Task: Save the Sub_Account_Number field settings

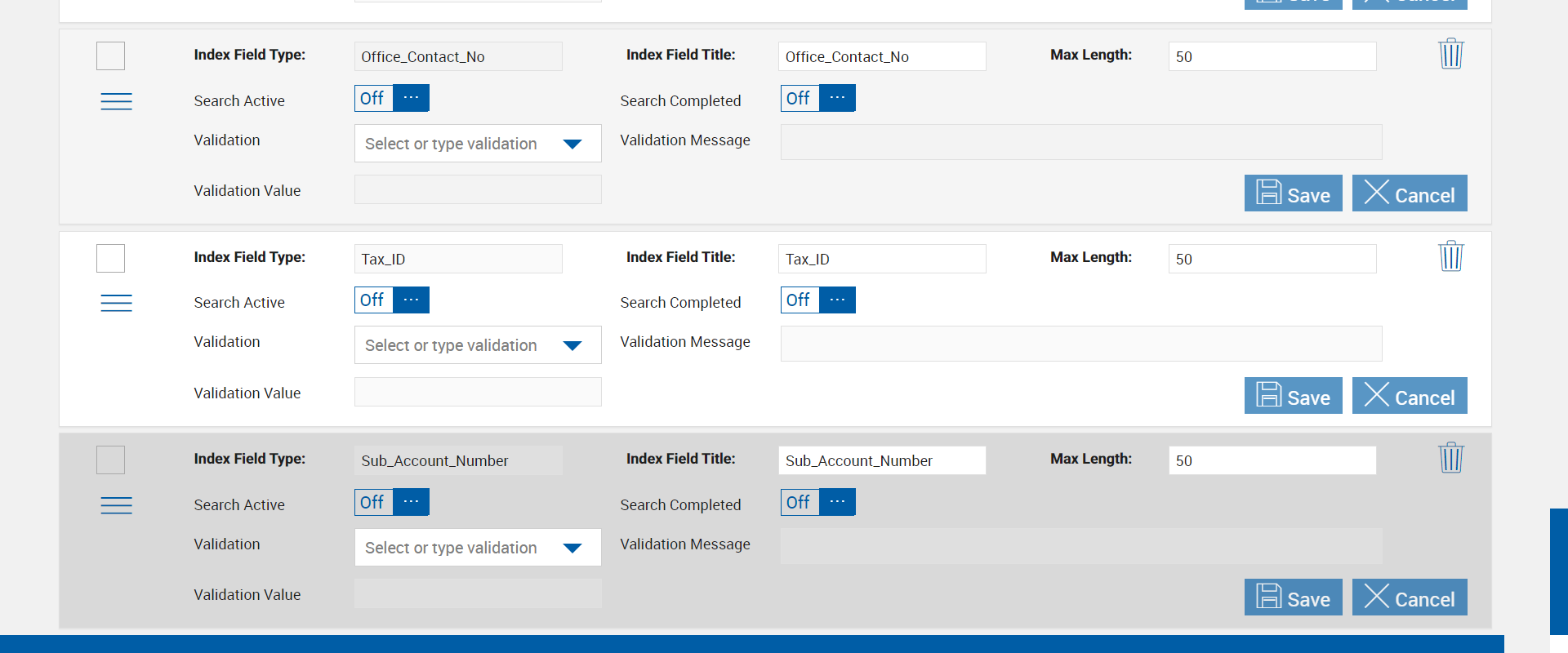Action: [x=1293, y=597]
